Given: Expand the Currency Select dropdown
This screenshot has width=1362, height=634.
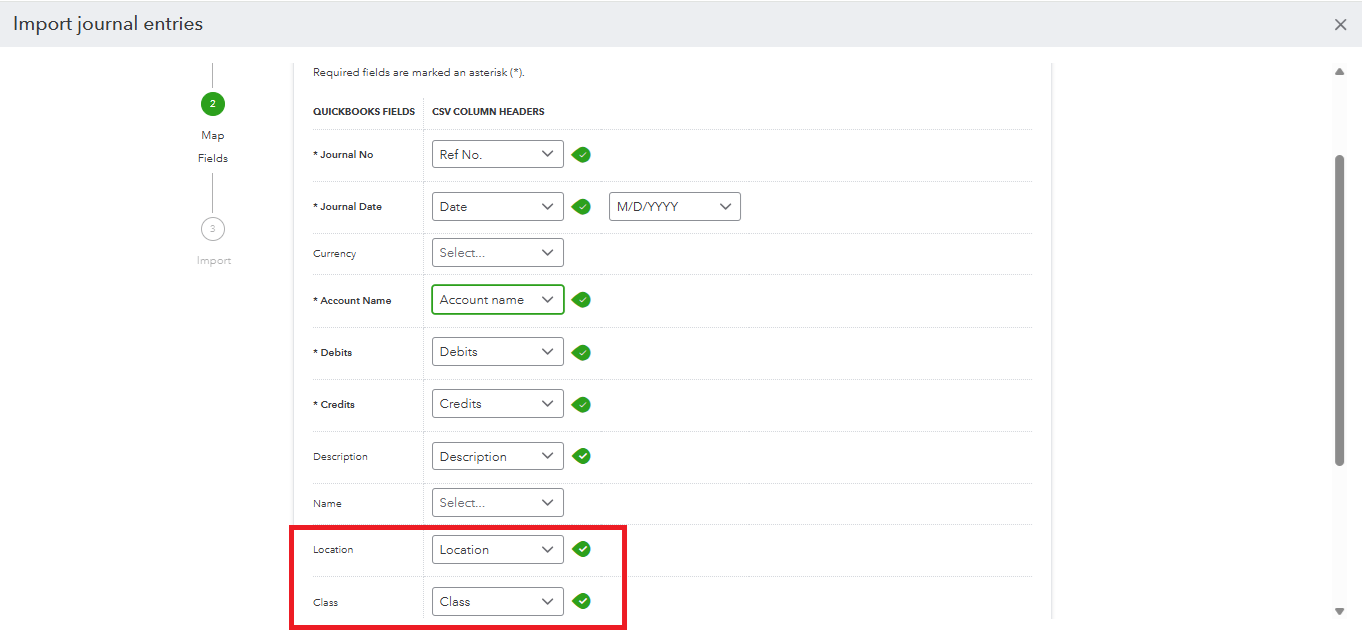Looking at the screenshot, I should (497, 253).
